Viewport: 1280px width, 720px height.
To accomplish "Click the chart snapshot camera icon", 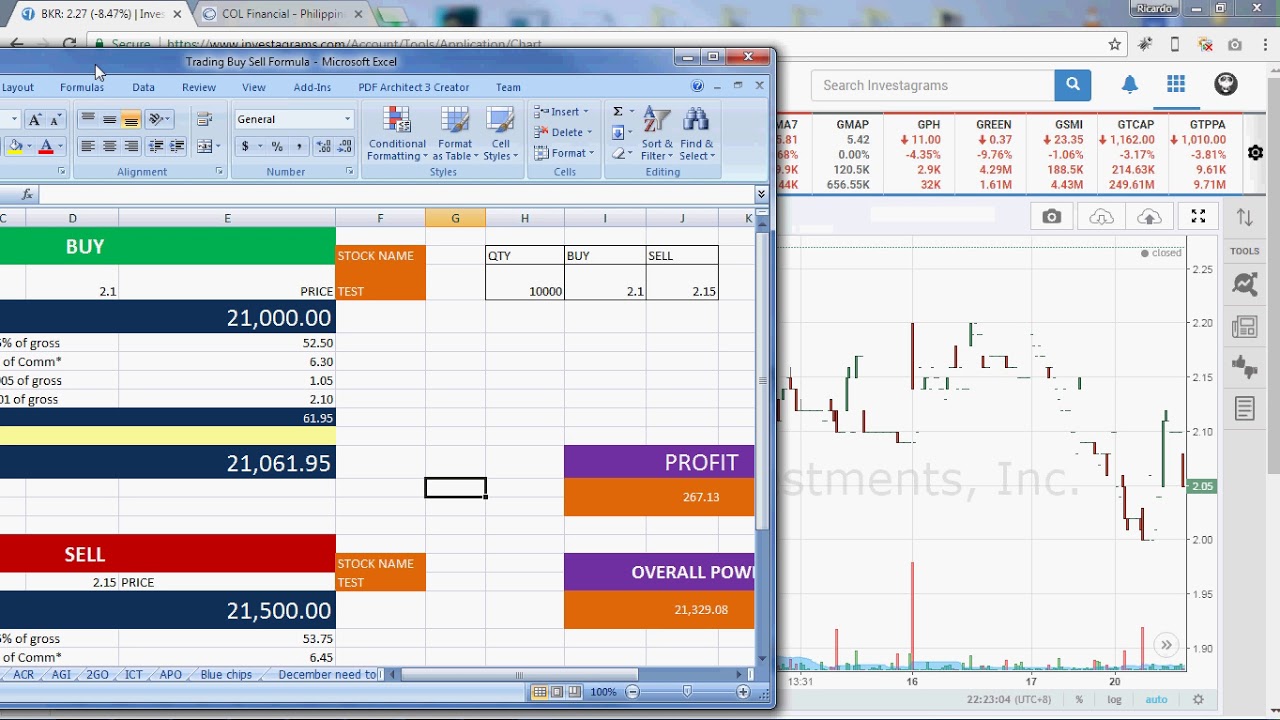I will (x=1051, y=217).
